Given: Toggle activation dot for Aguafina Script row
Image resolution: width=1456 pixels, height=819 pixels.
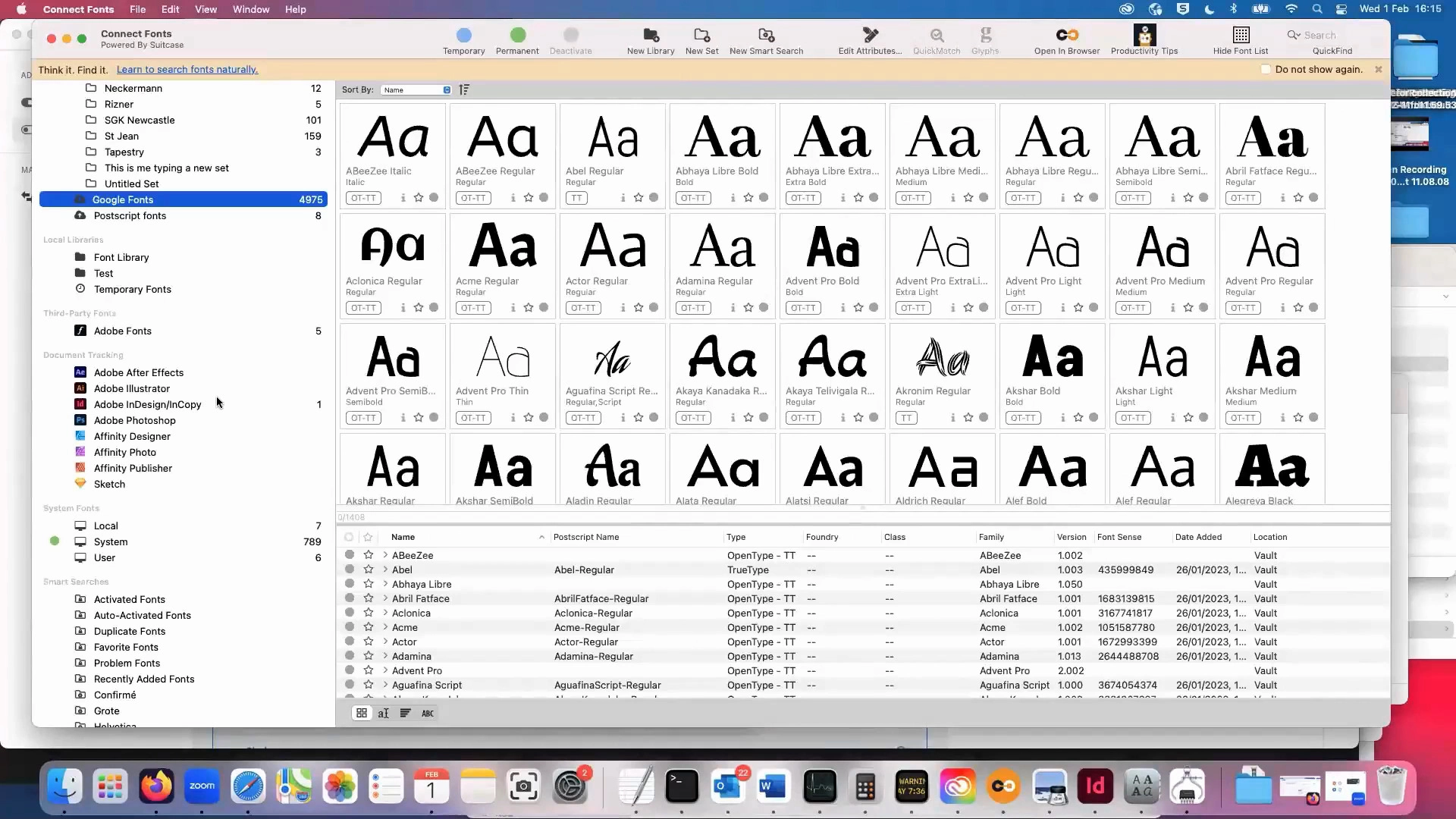Looking at the screenshot, I should click(350, 685).
